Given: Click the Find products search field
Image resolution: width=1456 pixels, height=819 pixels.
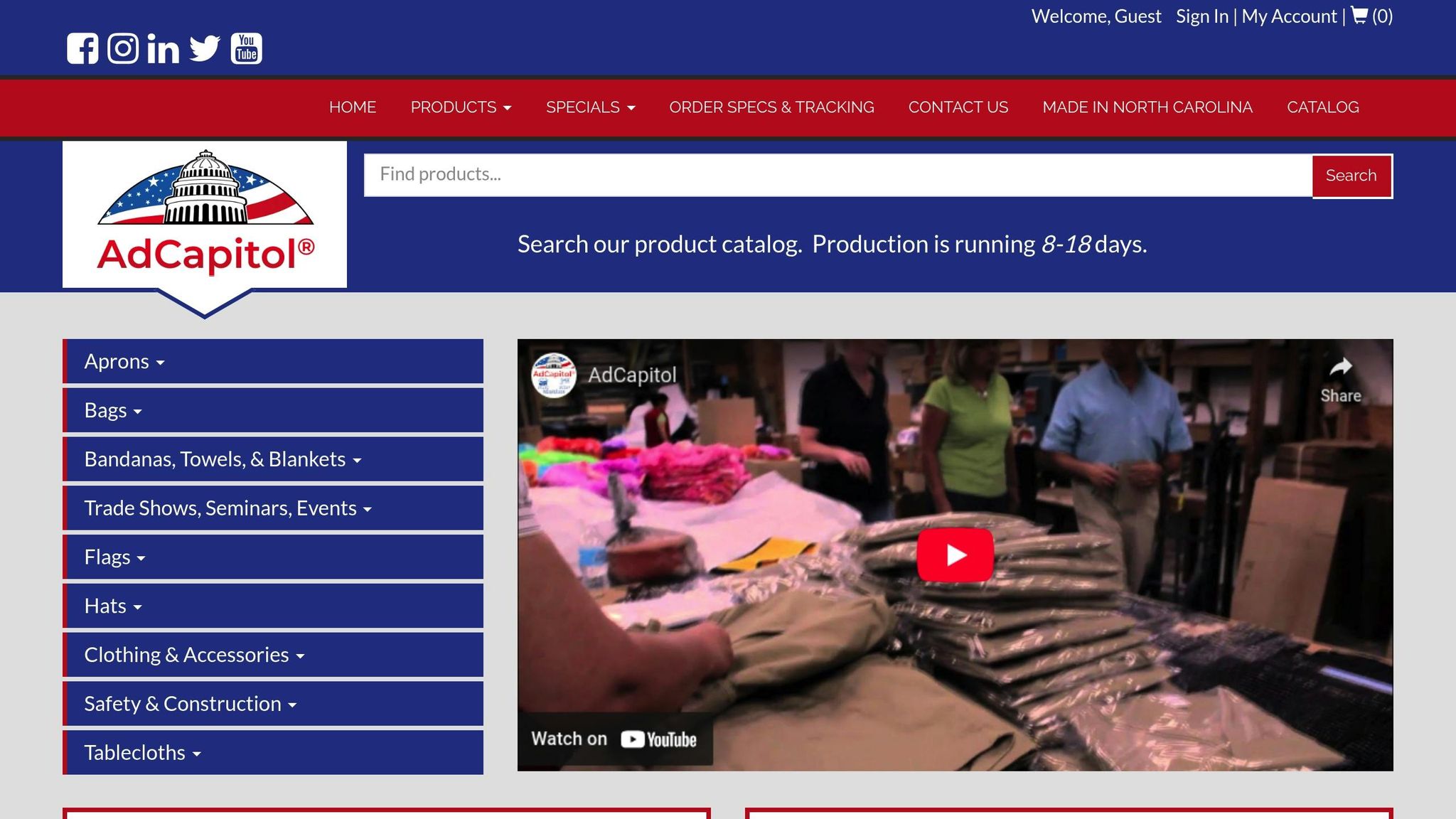Looking at the screenshot, I should (x=837, y=175).
